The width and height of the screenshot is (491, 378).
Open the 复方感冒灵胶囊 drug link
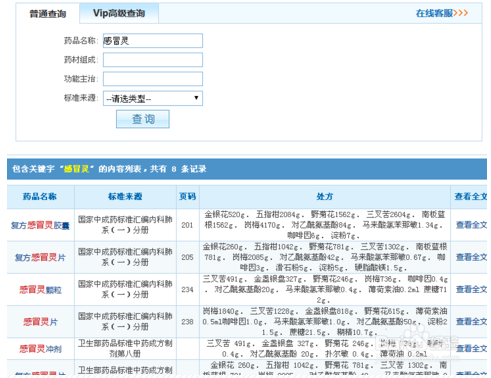pos(40,226)
